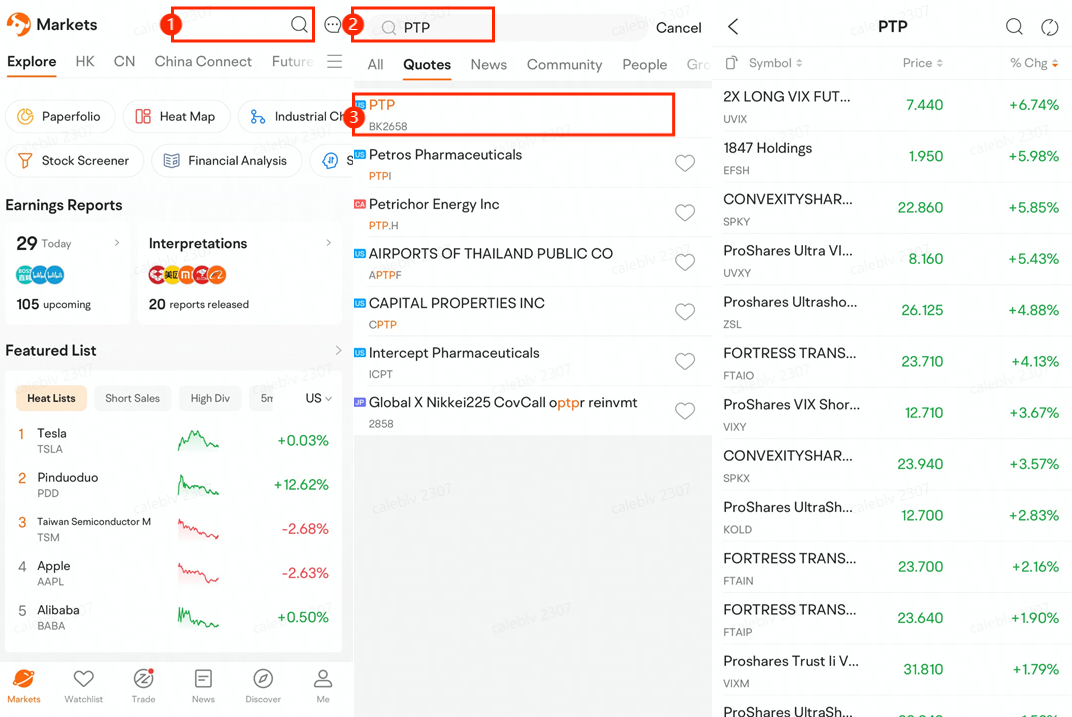Open ProShares UltraSh KOLD row
The width and height of the screenshot is (1072, 717).
[x=892, y=516]
